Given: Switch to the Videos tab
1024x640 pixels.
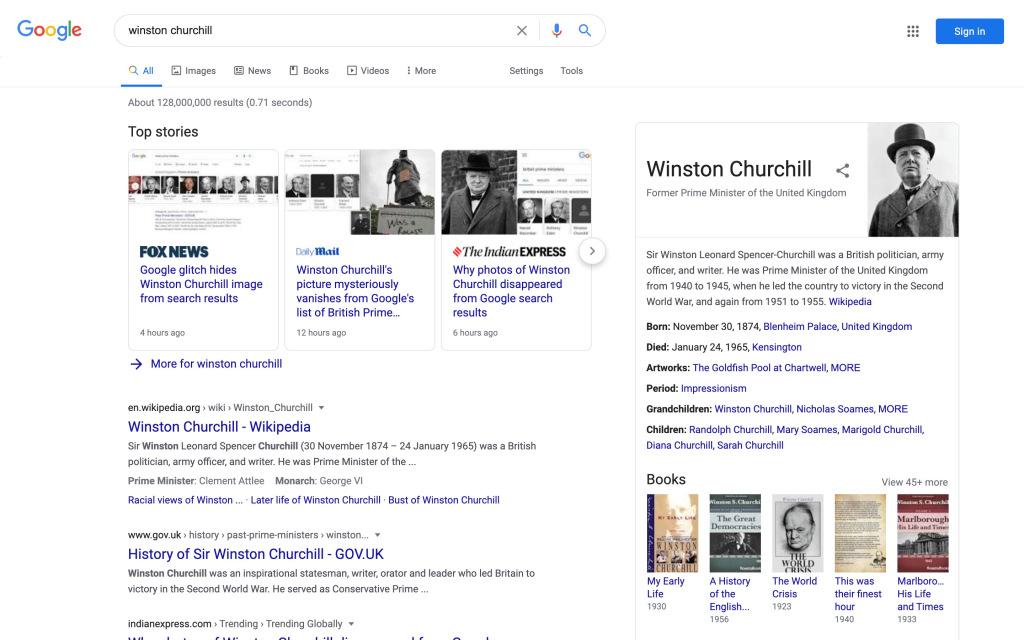Looking at the screenshot, I should [368, 71].
